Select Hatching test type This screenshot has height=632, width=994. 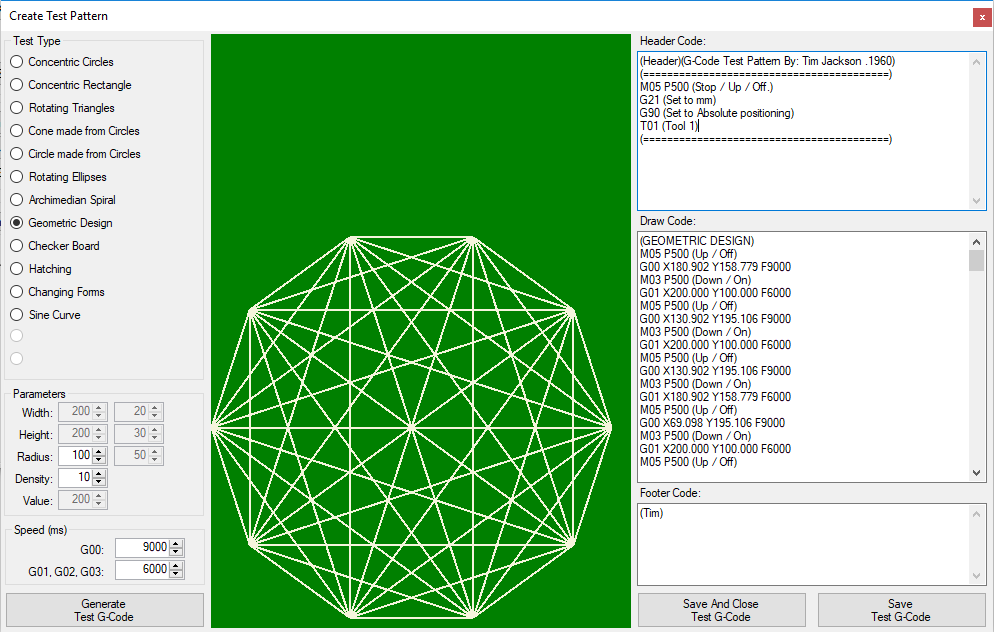(41, 269)
